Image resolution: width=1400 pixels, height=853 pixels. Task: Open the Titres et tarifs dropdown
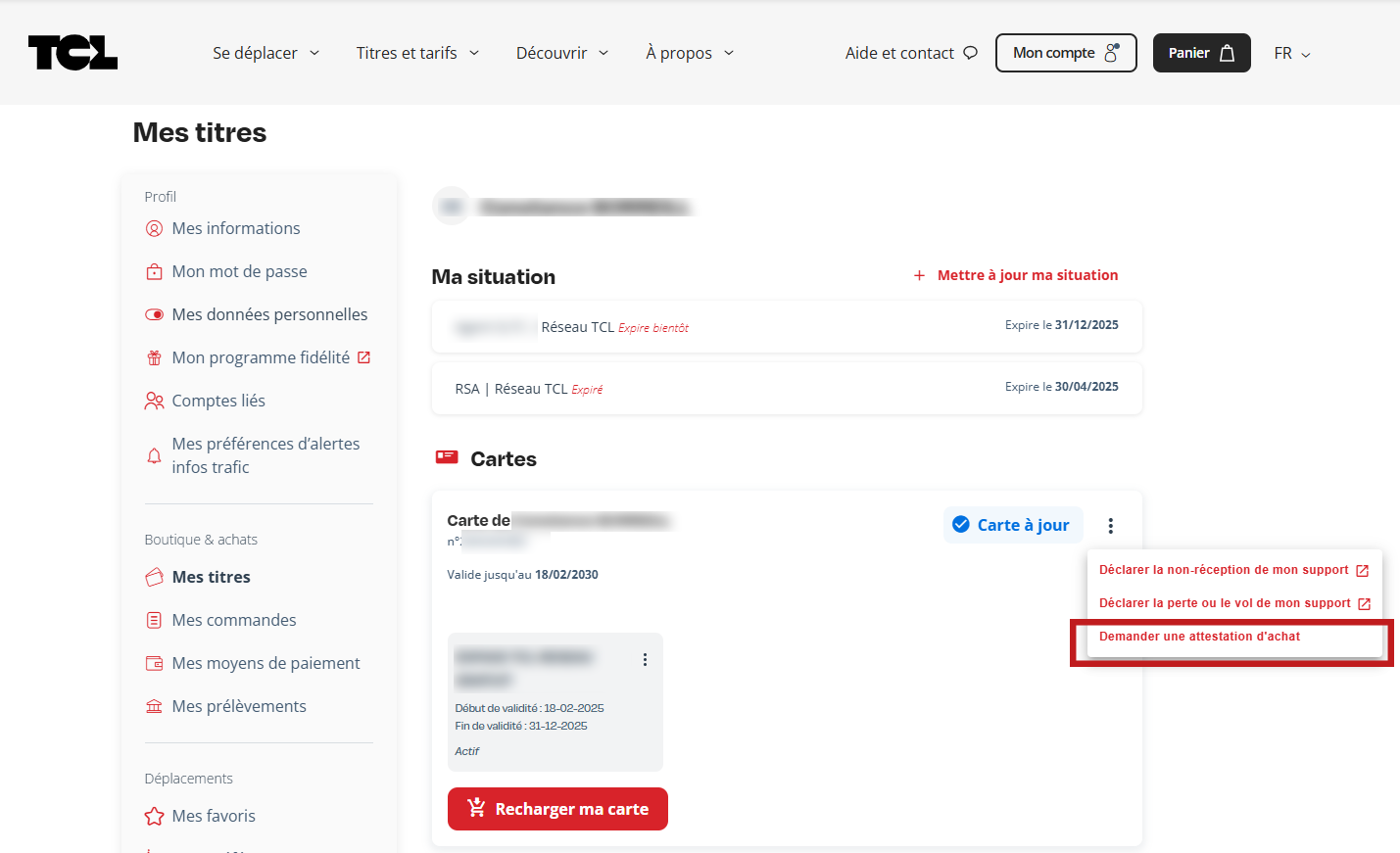(x=417, y=53)
